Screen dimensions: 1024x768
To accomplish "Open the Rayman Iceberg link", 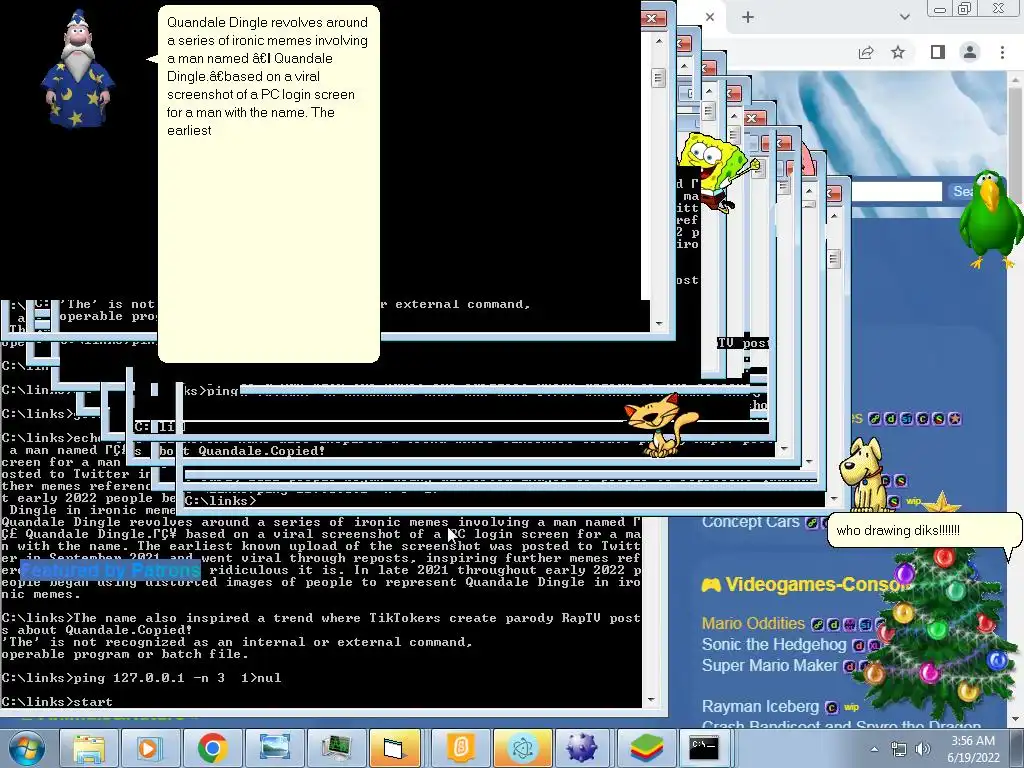I will tap(760, 707).
